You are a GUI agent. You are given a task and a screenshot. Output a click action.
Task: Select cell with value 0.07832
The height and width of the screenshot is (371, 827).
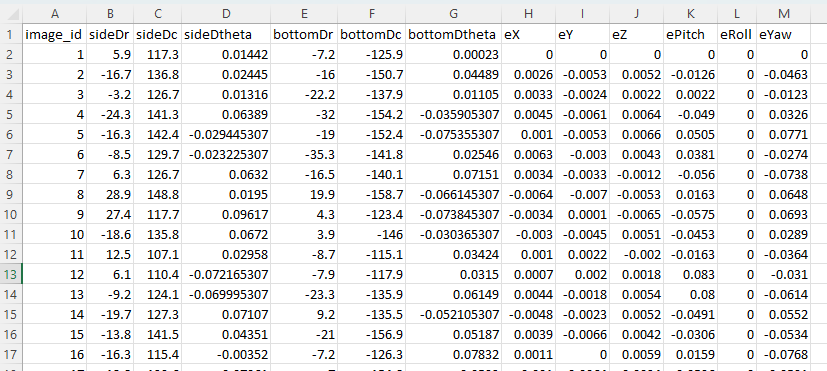(453, 354)
